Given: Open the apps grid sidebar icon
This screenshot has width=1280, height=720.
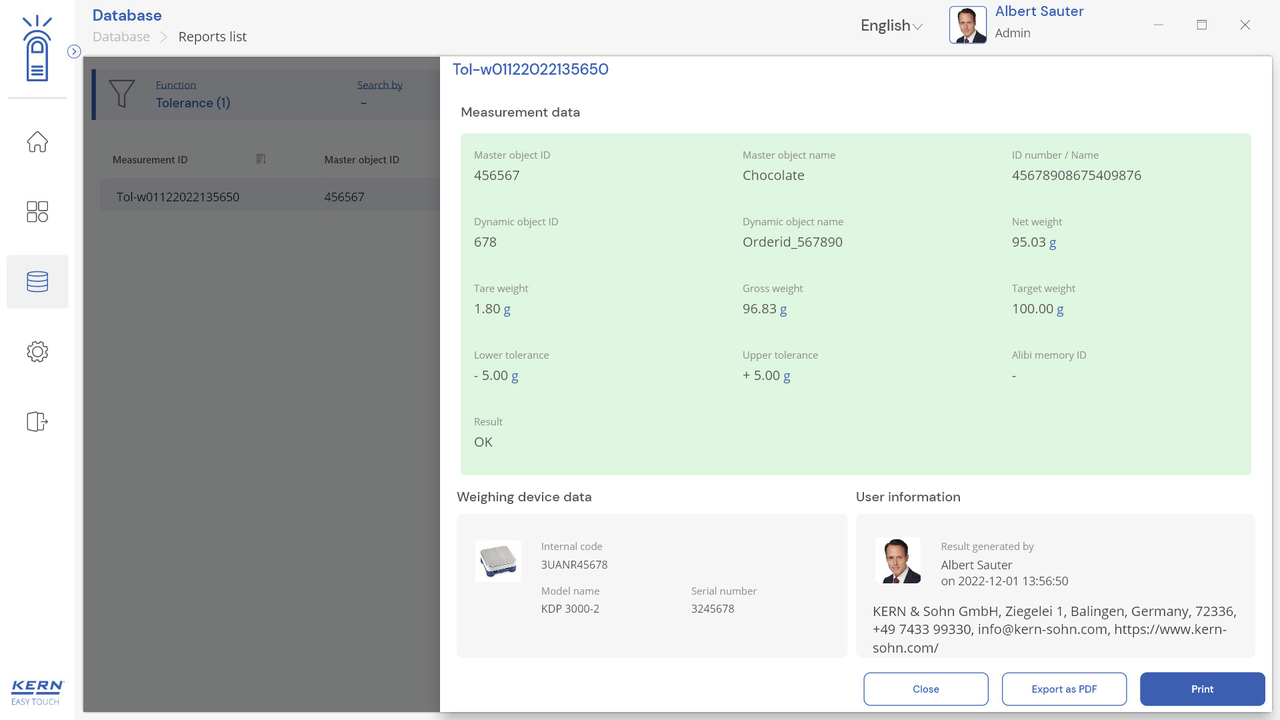Looking at the screenshot, I should (x=37, y=212).
